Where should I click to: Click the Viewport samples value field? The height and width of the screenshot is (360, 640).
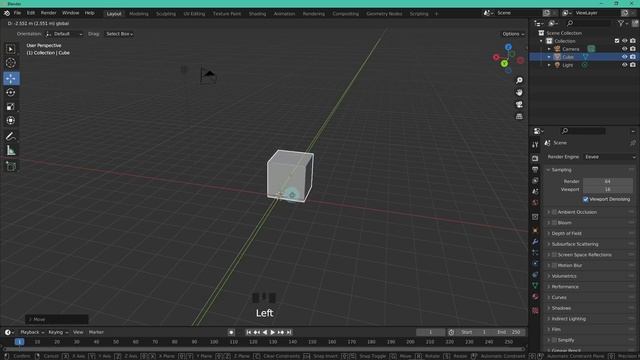(608, 189)
